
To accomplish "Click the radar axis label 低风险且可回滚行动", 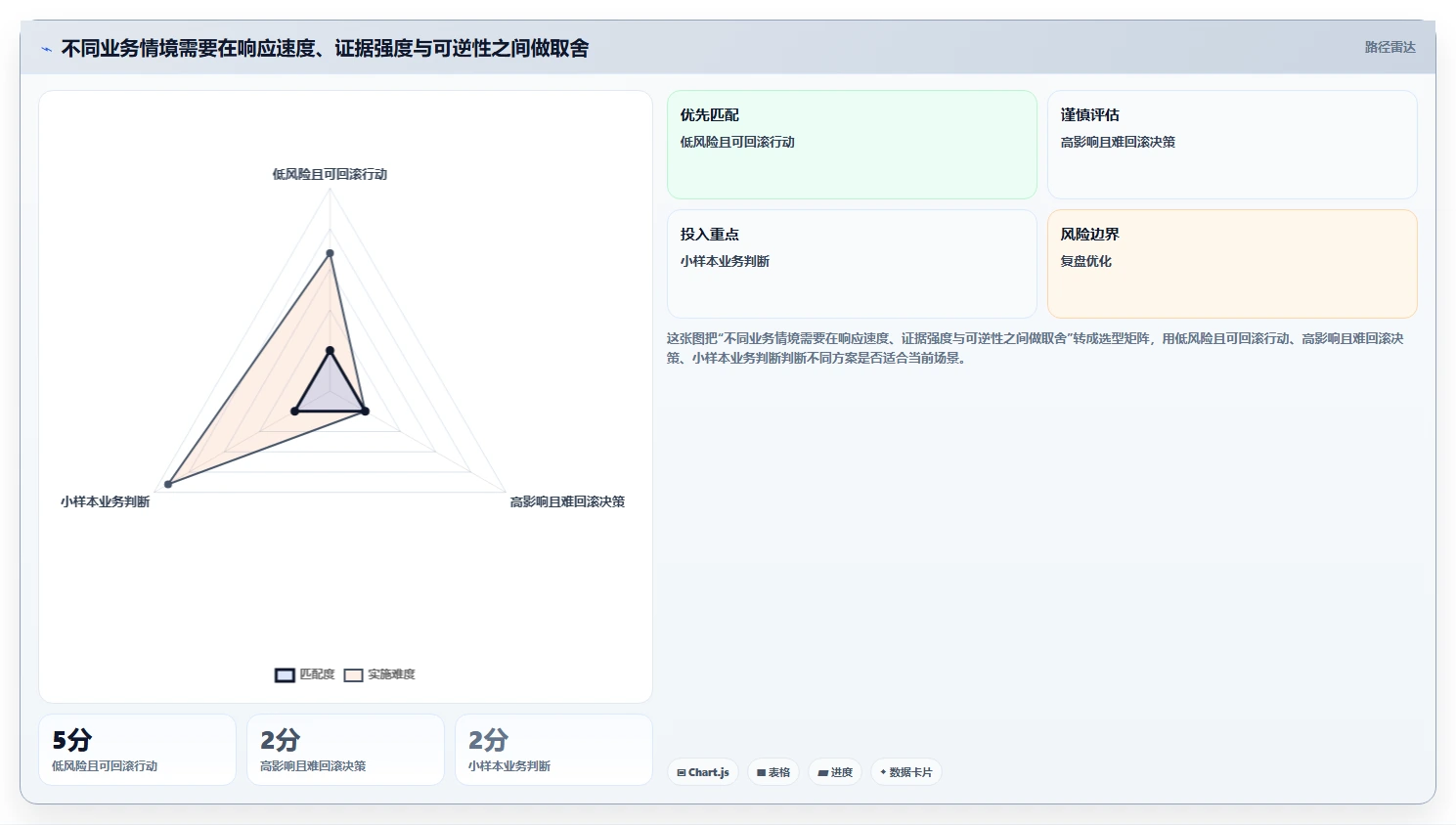I will coord(330,174).
